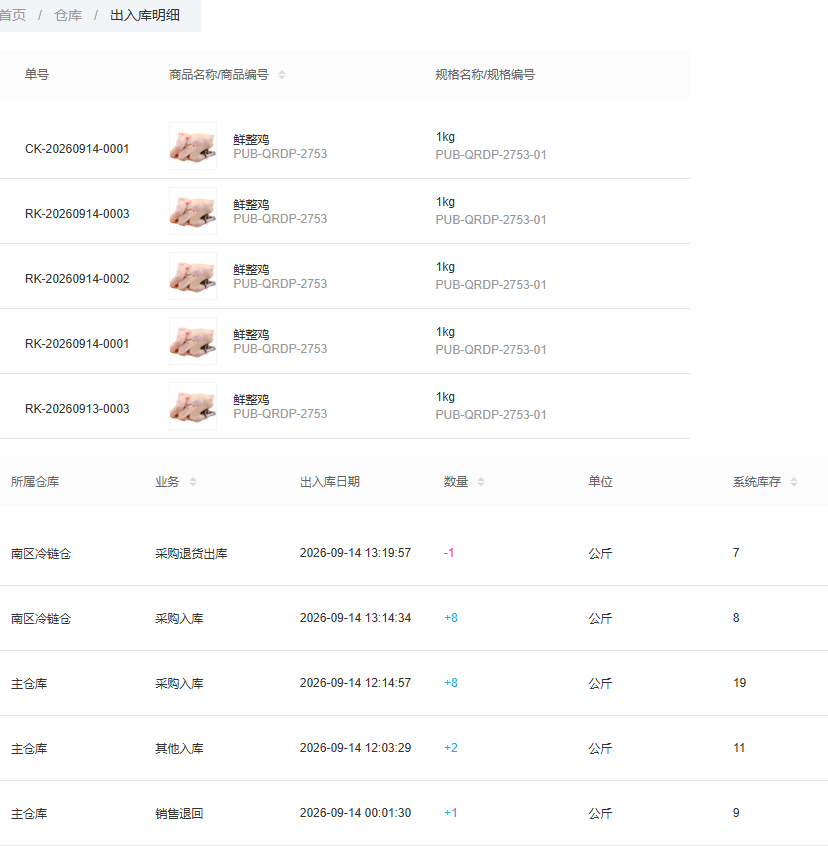Click 鲜整鸡 name in RK-20260913-0003 row
The image size is (828, 846).
(x=251, y=400)
